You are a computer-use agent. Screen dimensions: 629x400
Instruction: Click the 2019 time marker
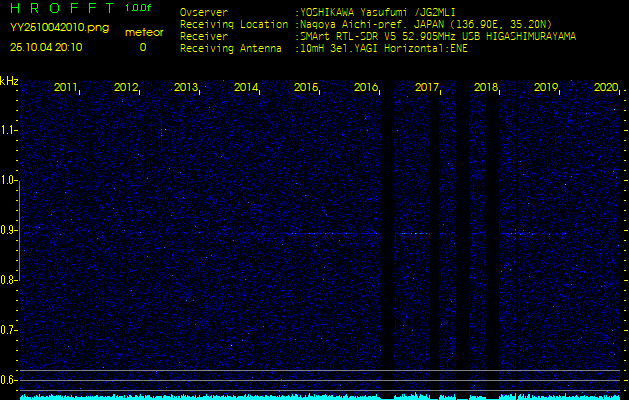546,87
